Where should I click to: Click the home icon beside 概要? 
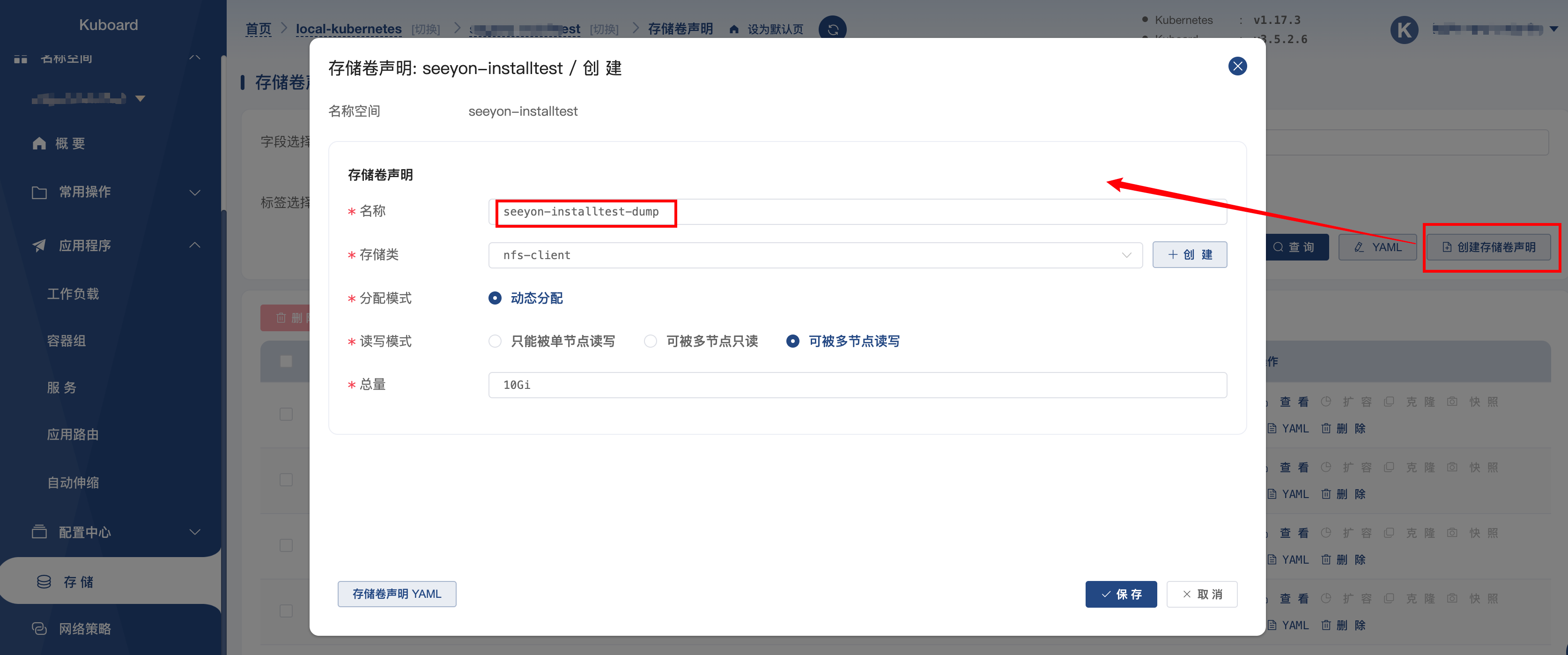tap(39, 143)
